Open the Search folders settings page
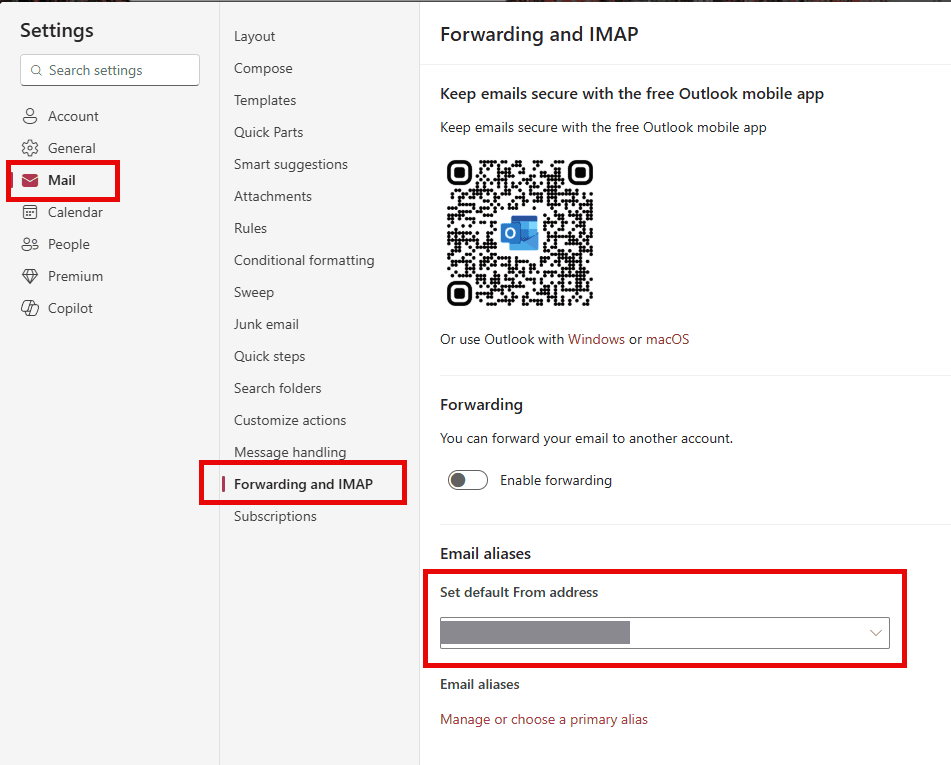 (278, 388)
